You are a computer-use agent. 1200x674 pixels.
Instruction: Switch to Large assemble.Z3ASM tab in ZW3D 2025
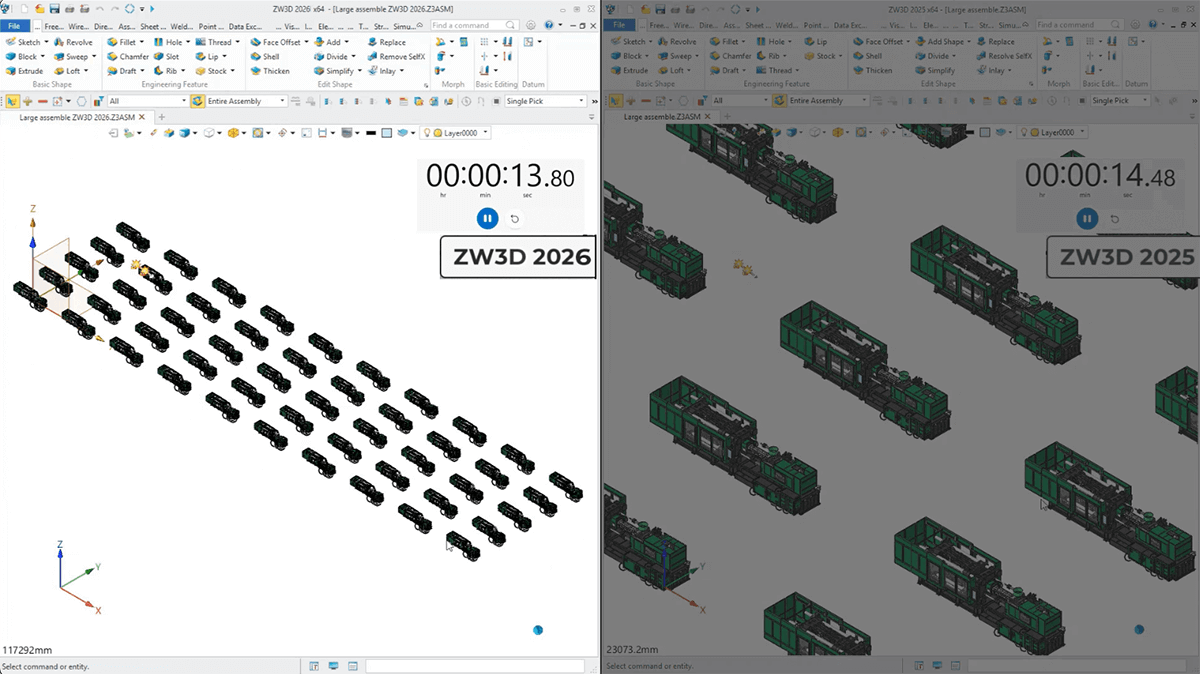coord(661,117)
